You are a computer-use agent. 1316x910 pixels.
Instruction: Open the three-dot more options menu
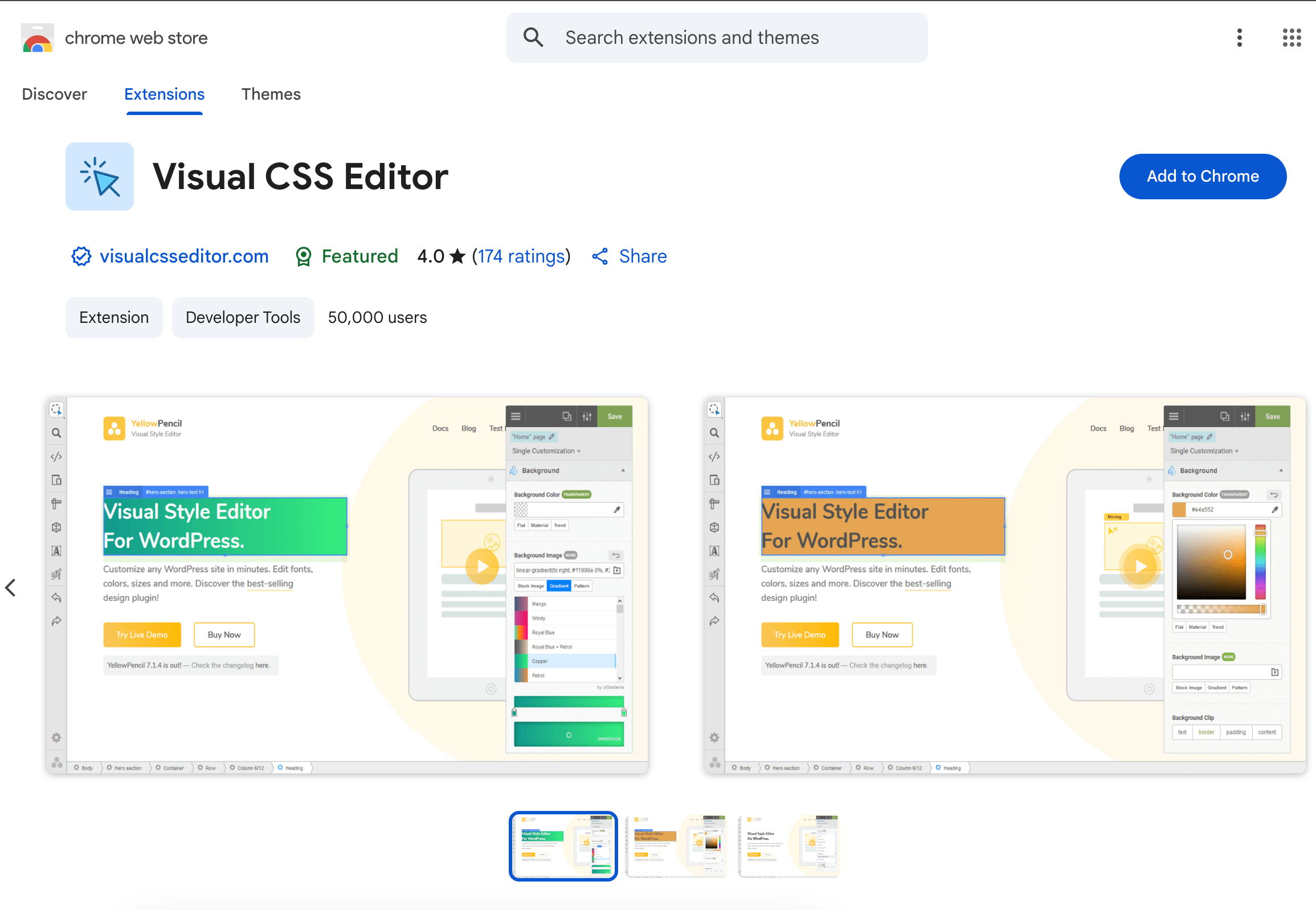(1239, 38)
